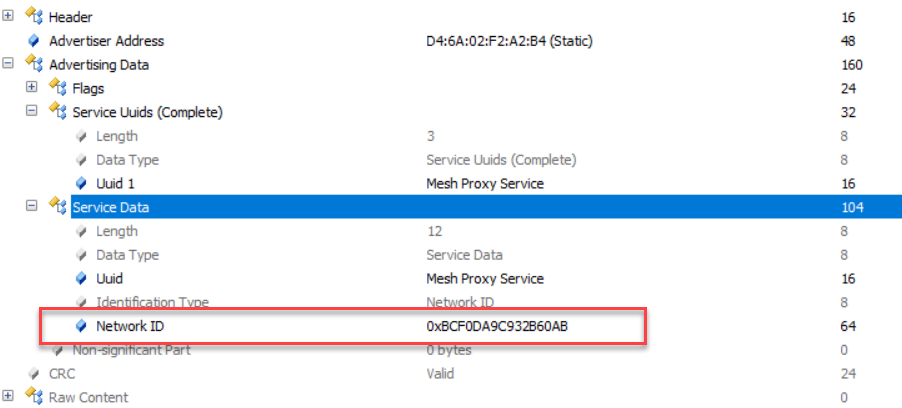This screenshot has height=408, width=902.
Task: Select the Identification Type row
Action: [152, 302]
